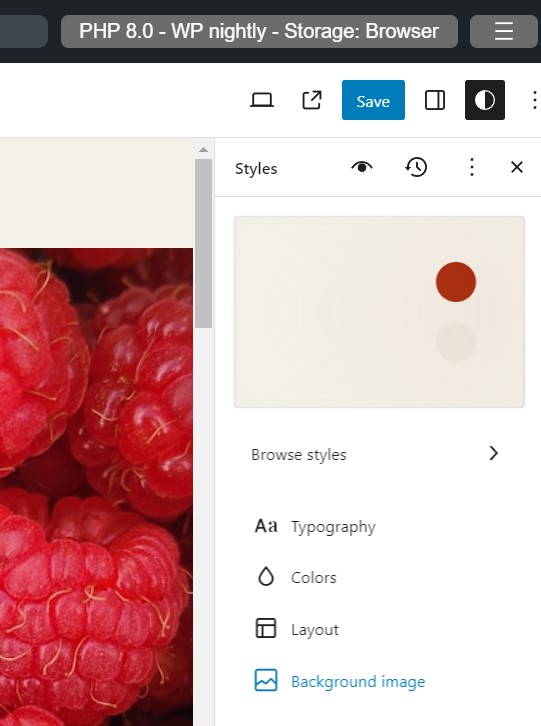The height and width of the screenshot is (726, 541).
Task: Expand the Browse styles chevron arrow
Action: pos(494,453)
